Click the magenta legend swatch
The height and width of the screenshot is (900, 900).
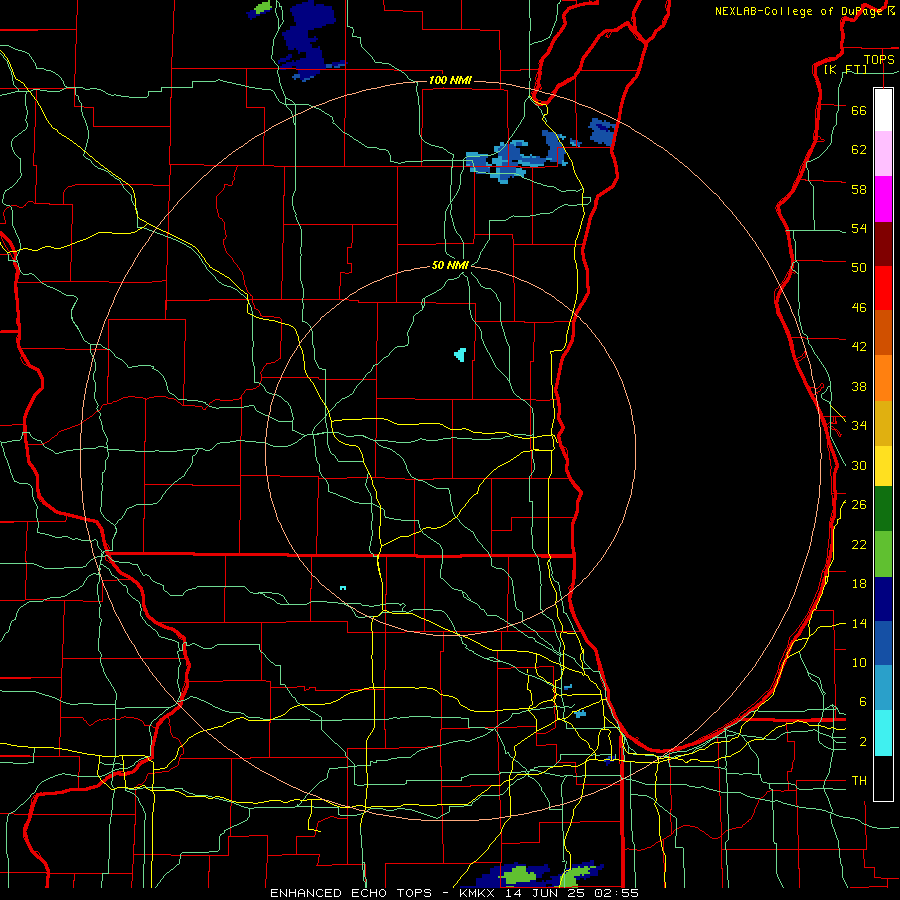point(883,199)
